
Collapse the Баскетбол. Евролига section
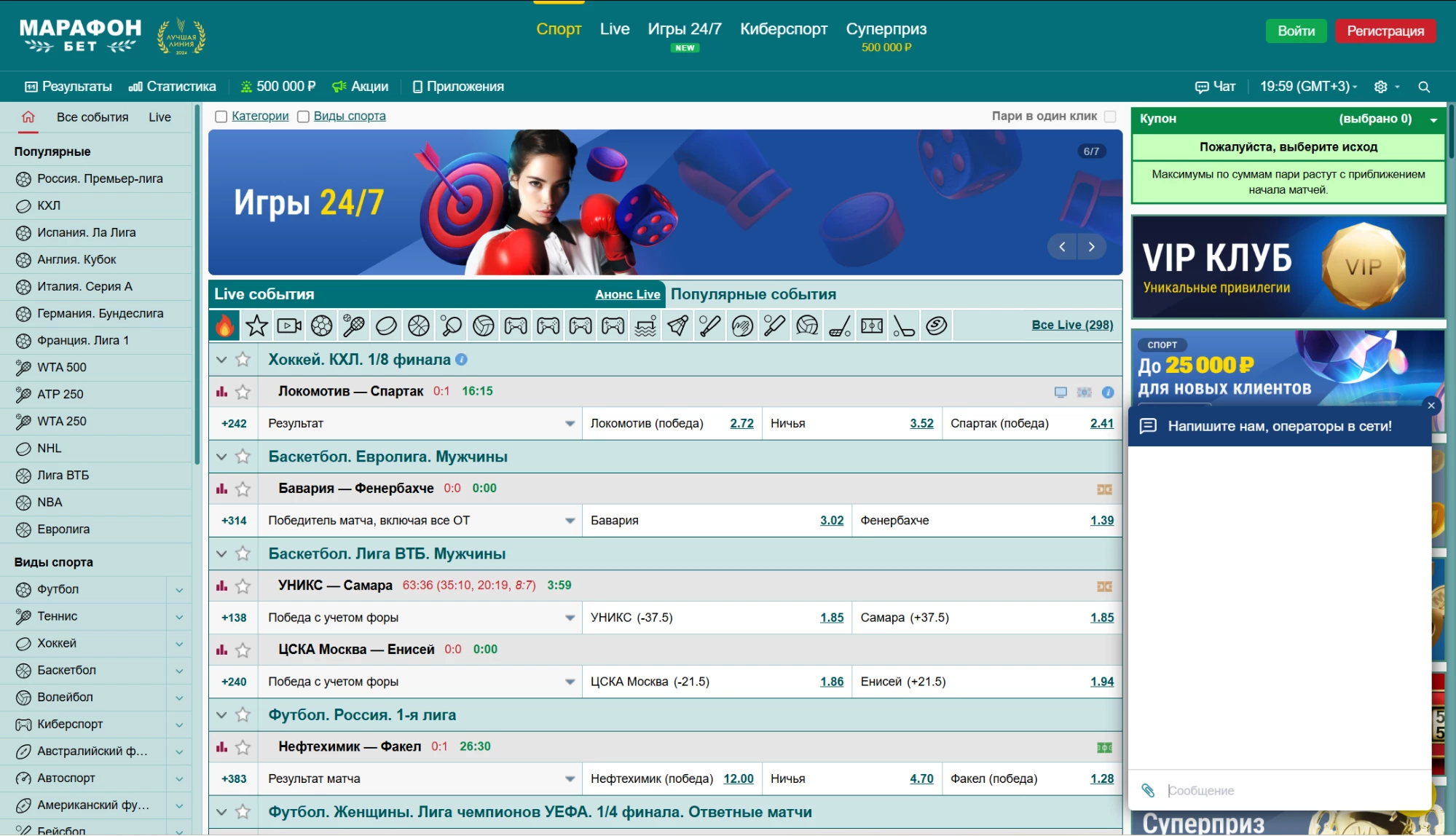(x=221, y=457)
